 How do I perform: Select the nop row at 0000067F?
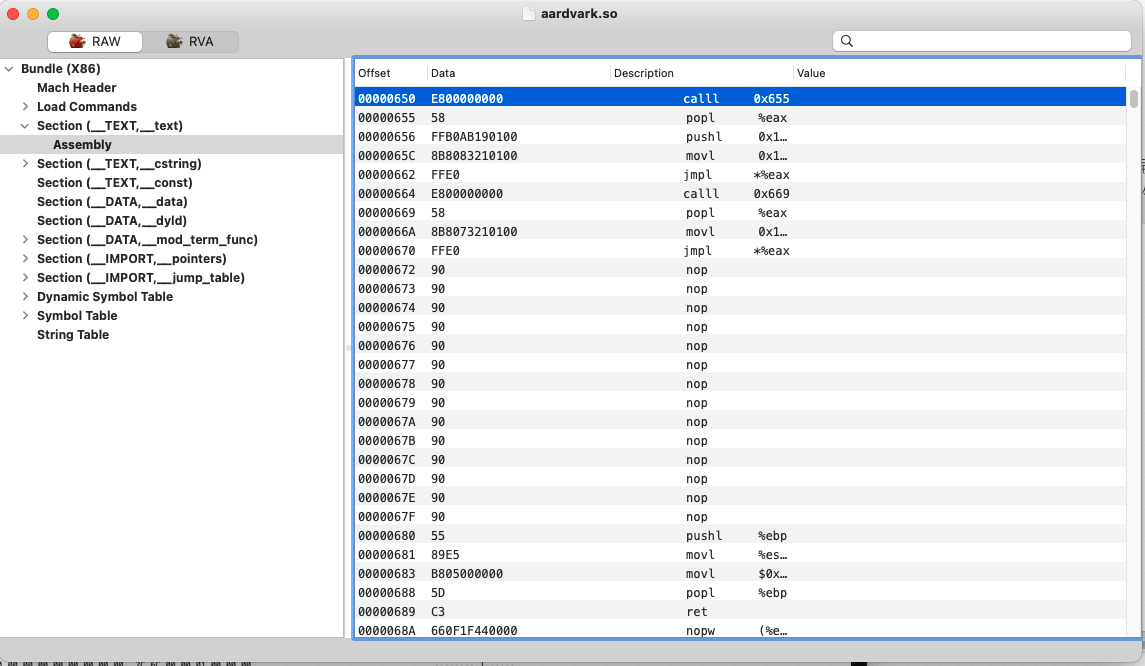(740, 516)
